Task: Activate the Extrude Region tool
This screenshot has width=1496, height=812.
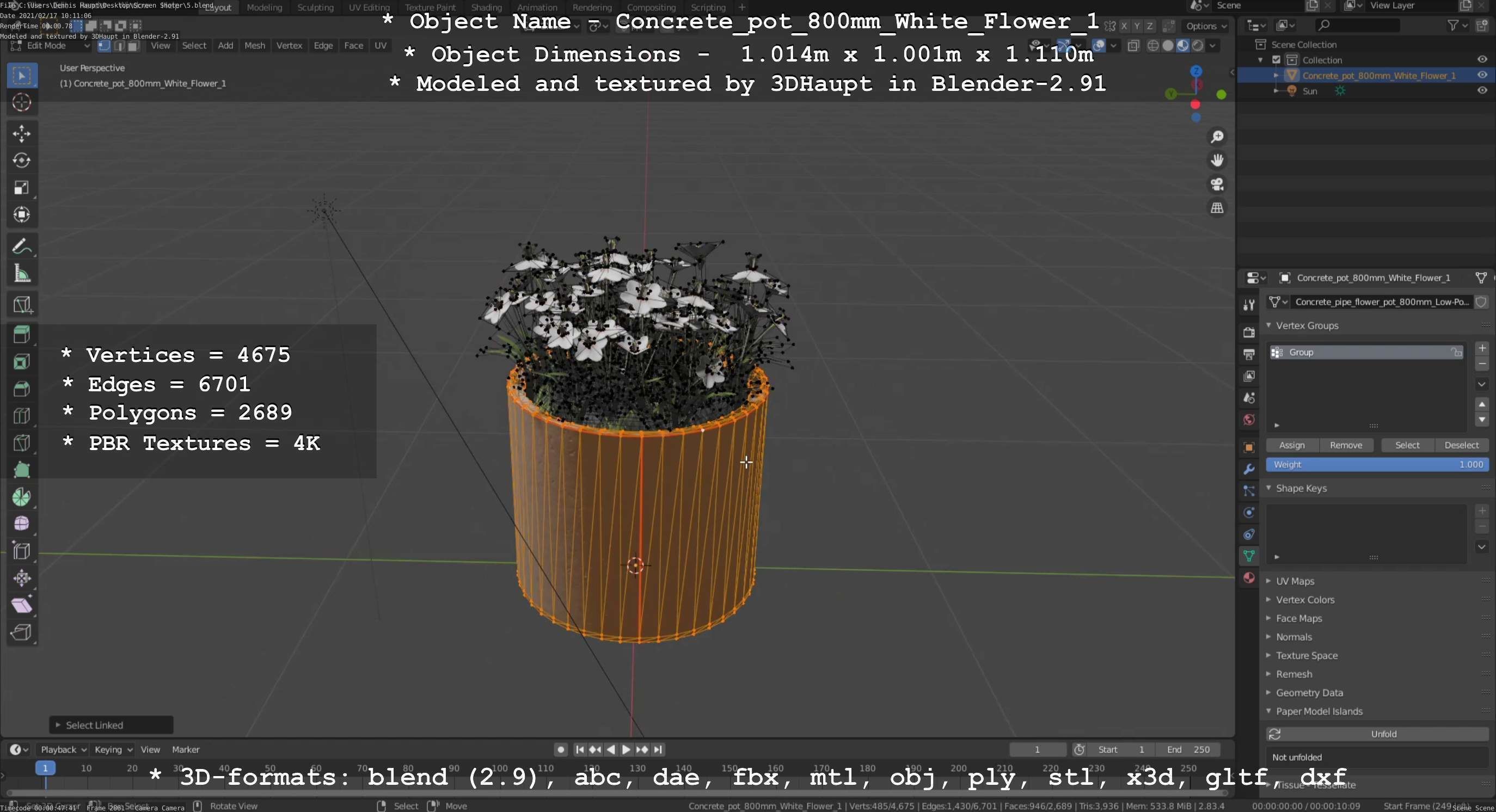Action: point(22,335)
